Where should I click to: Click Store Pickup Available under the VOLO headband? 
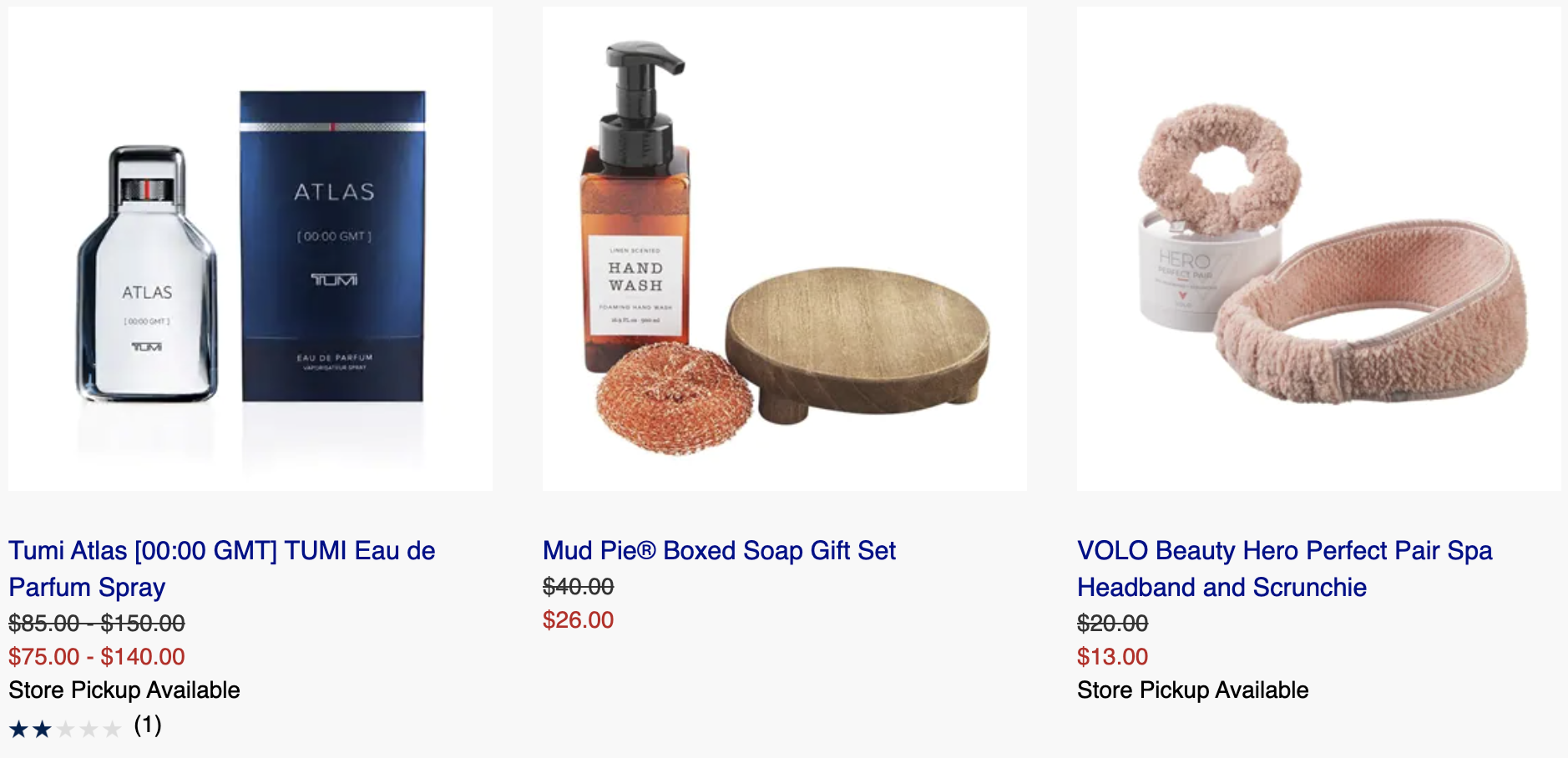coord(1193,690)
